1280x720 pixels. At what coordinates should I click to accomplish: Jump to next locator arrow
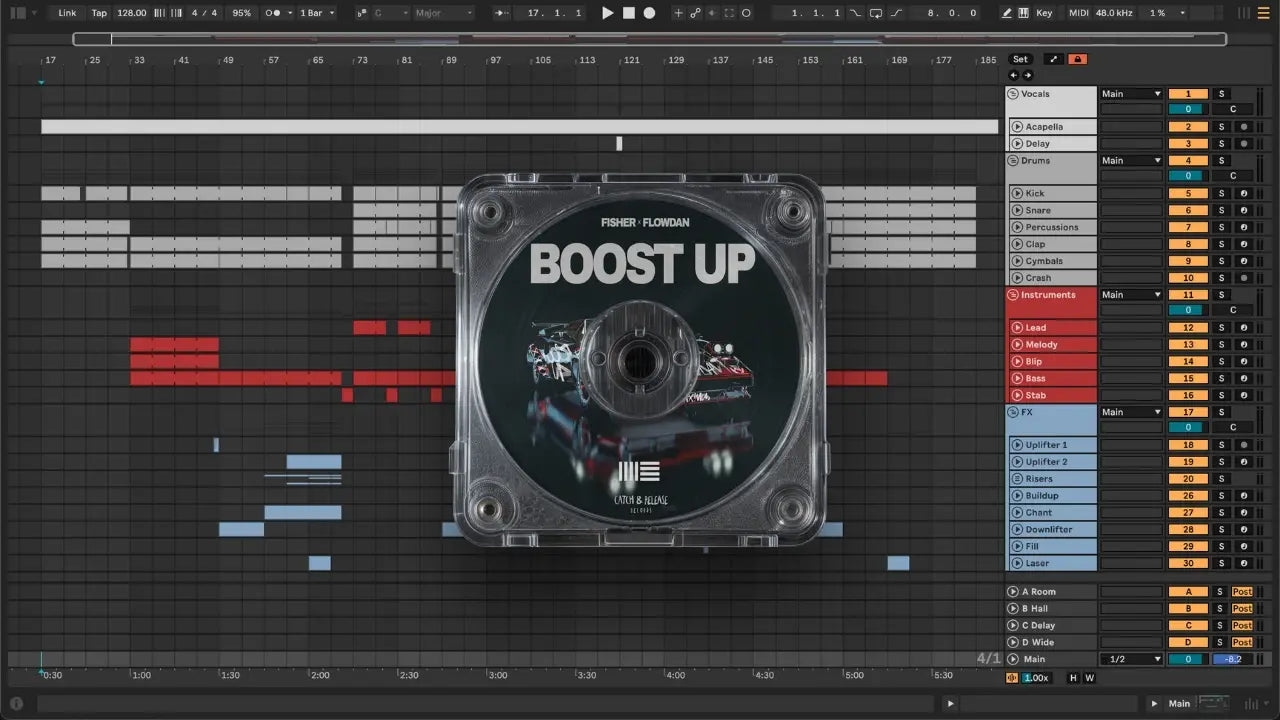click(1027, 75)
